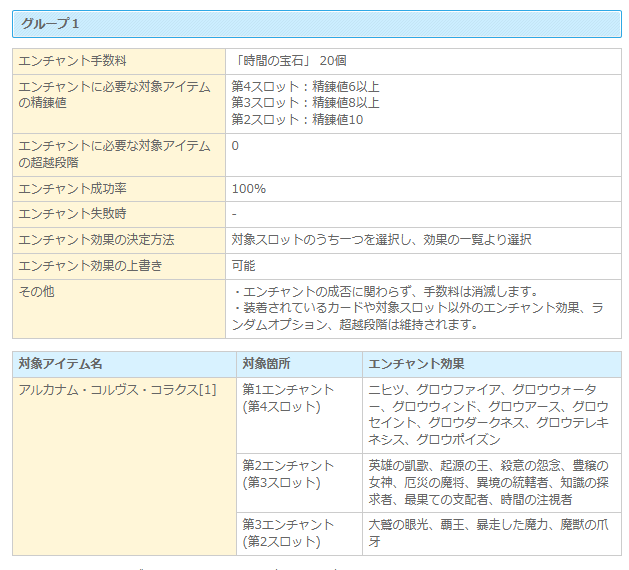Click the エンチャント成功率 label cell

pos(73,189)
